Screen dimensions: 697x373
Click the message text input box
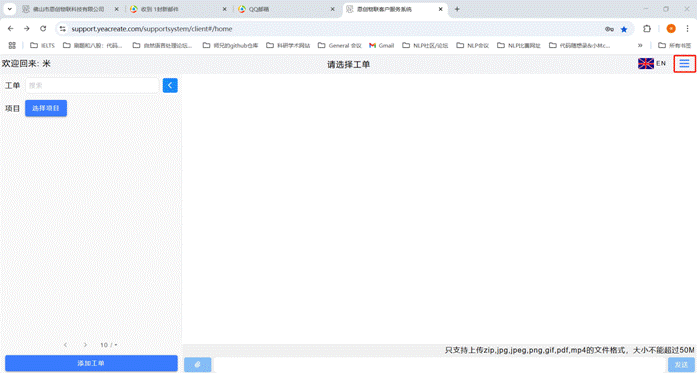pyautogui.click(x=439, y=365)
